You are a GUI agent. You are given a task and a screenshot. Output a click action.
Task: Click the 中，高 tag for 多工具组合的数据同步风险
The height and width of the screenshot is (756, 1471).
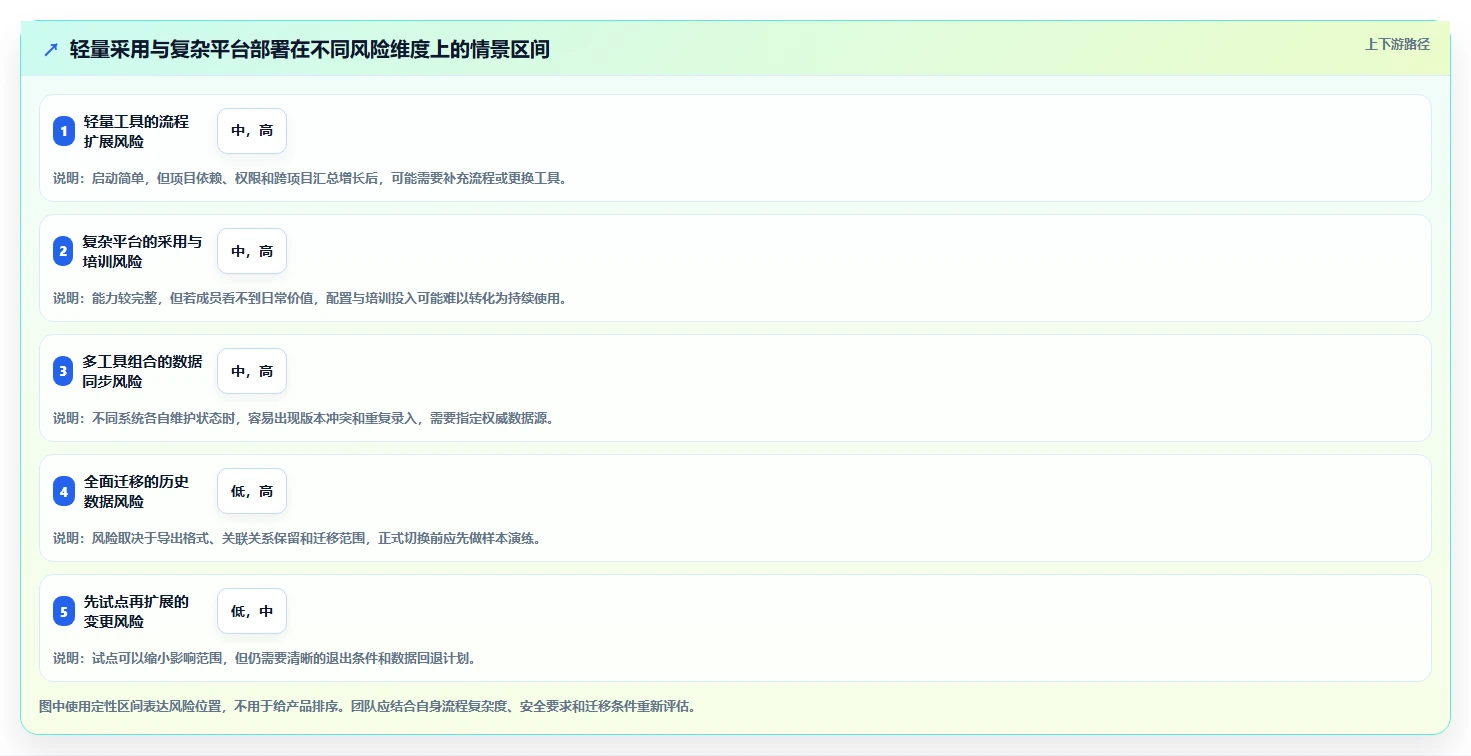[x=252, y=371]
